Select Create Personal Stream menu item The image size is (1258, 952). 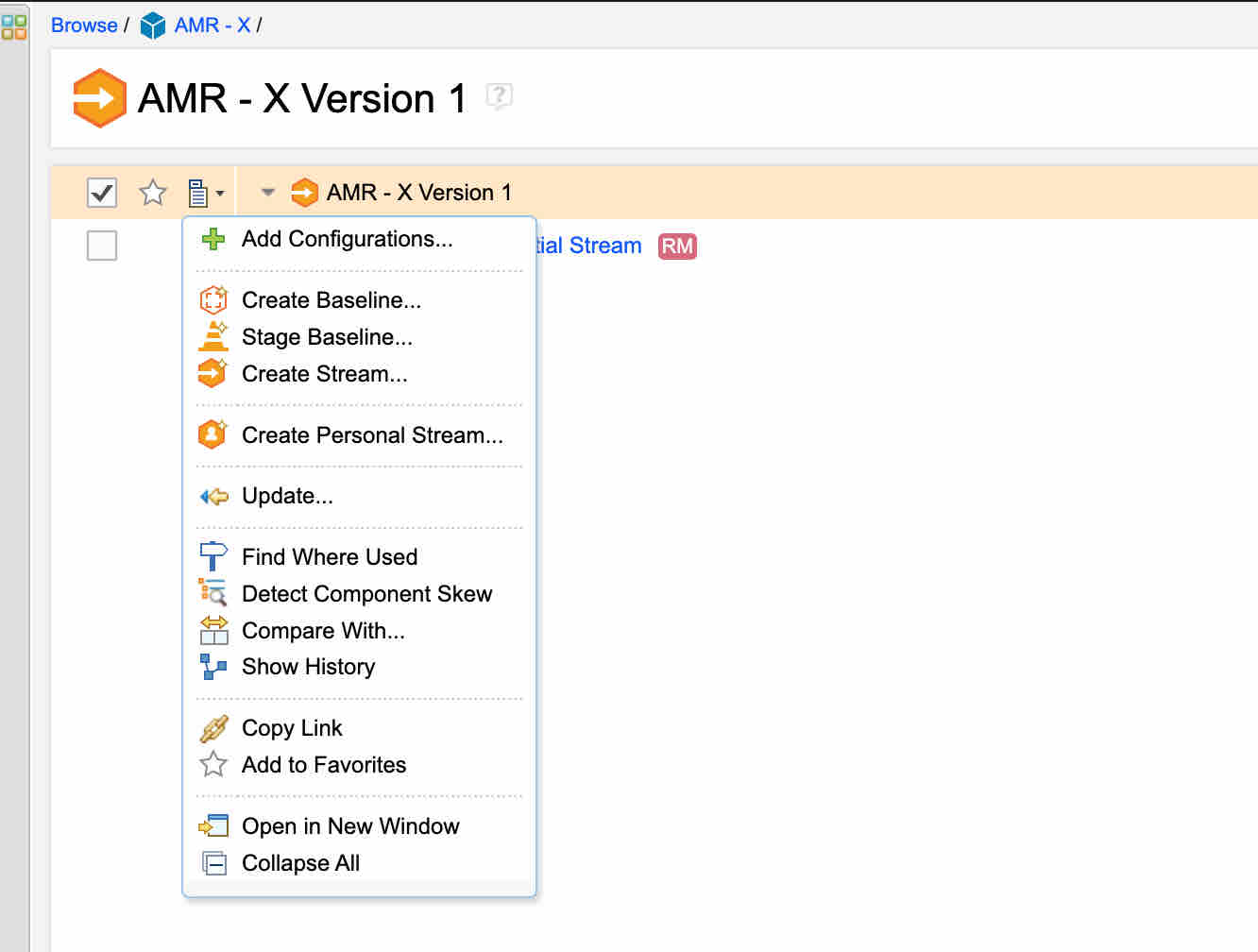coord(372,435)
